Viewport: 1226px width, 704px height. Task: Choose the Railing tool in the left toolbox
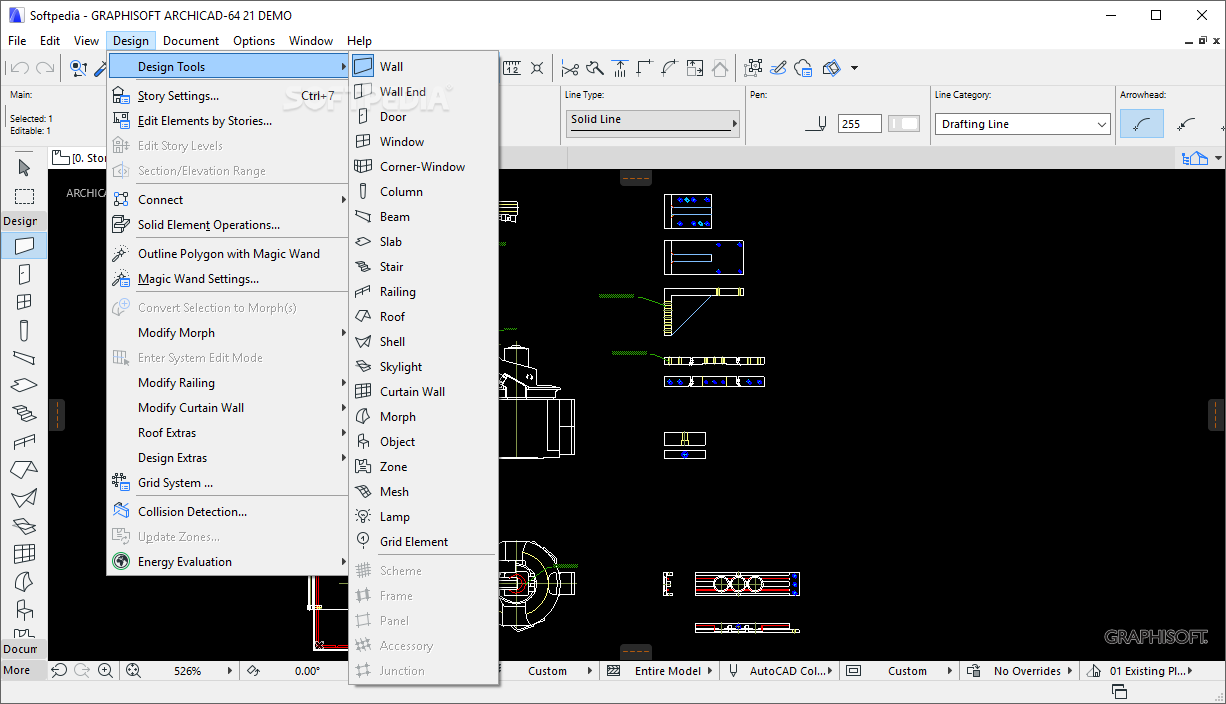[x=24, y=441]
